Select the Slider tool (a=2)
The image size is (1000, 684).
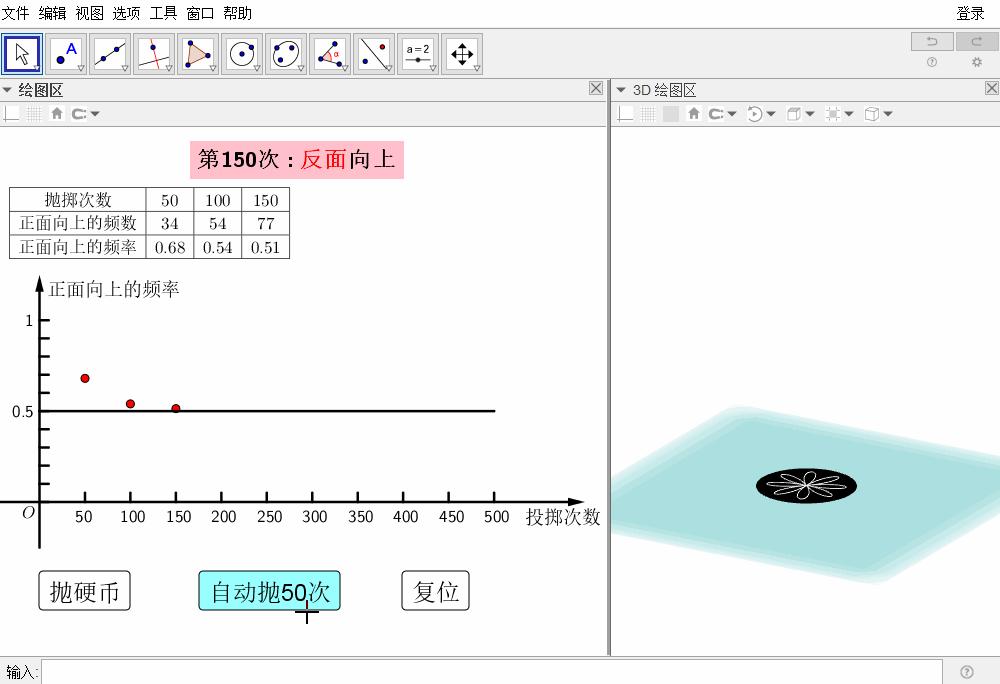(418, 54)
